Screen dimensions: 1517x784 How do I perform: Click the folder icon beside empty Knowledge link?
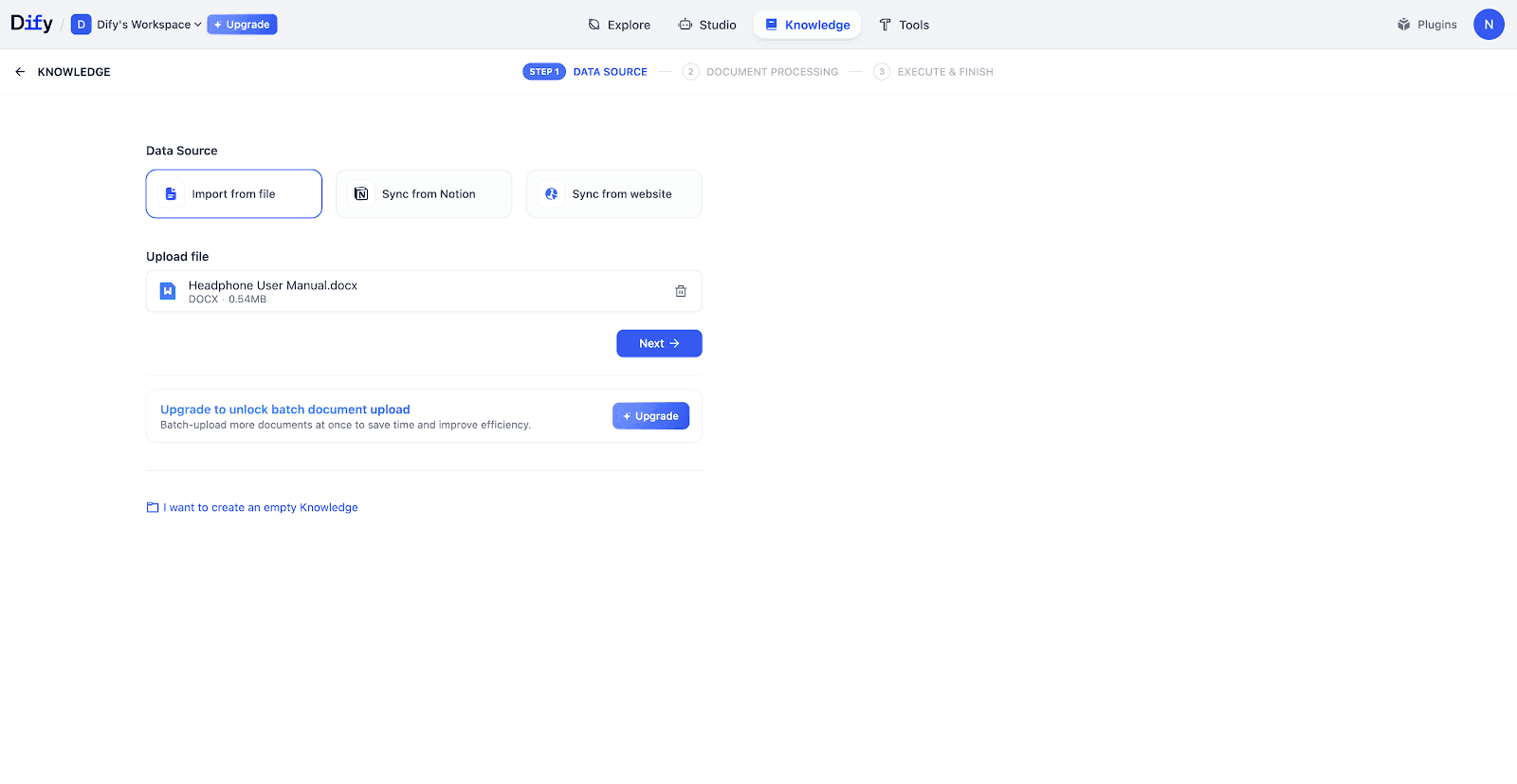[x=153, y=508]
